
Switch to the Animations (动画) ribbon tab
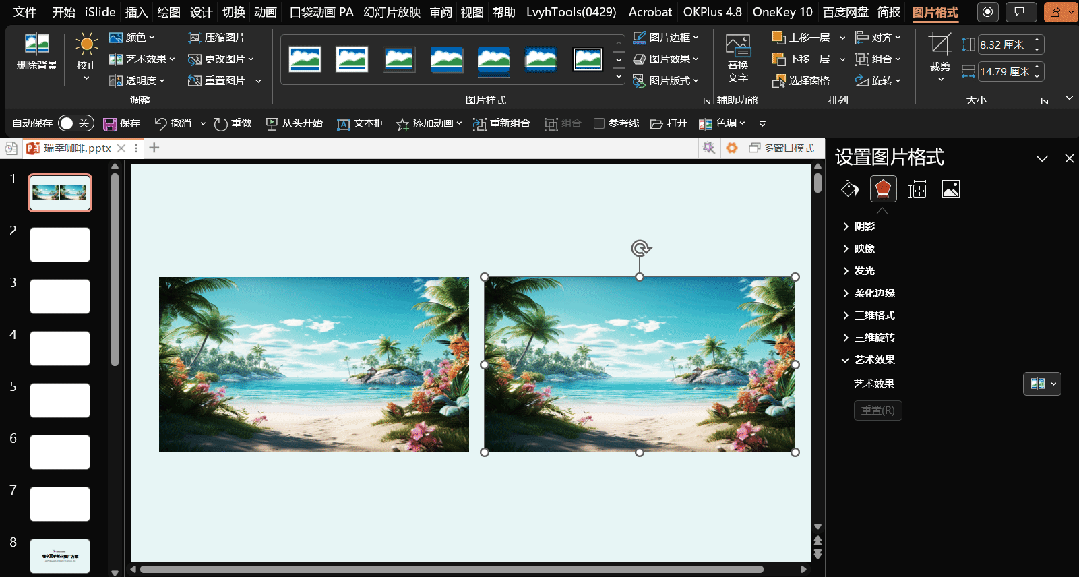click(266, 12)
